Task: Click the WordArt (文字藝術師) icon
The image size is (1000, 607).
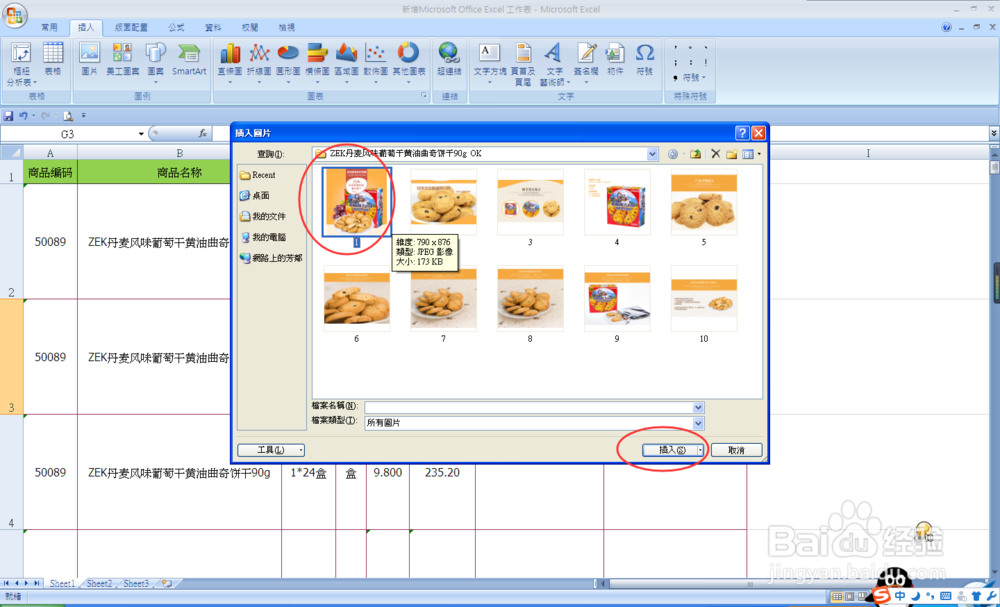Action: click(x=552, y=54)
